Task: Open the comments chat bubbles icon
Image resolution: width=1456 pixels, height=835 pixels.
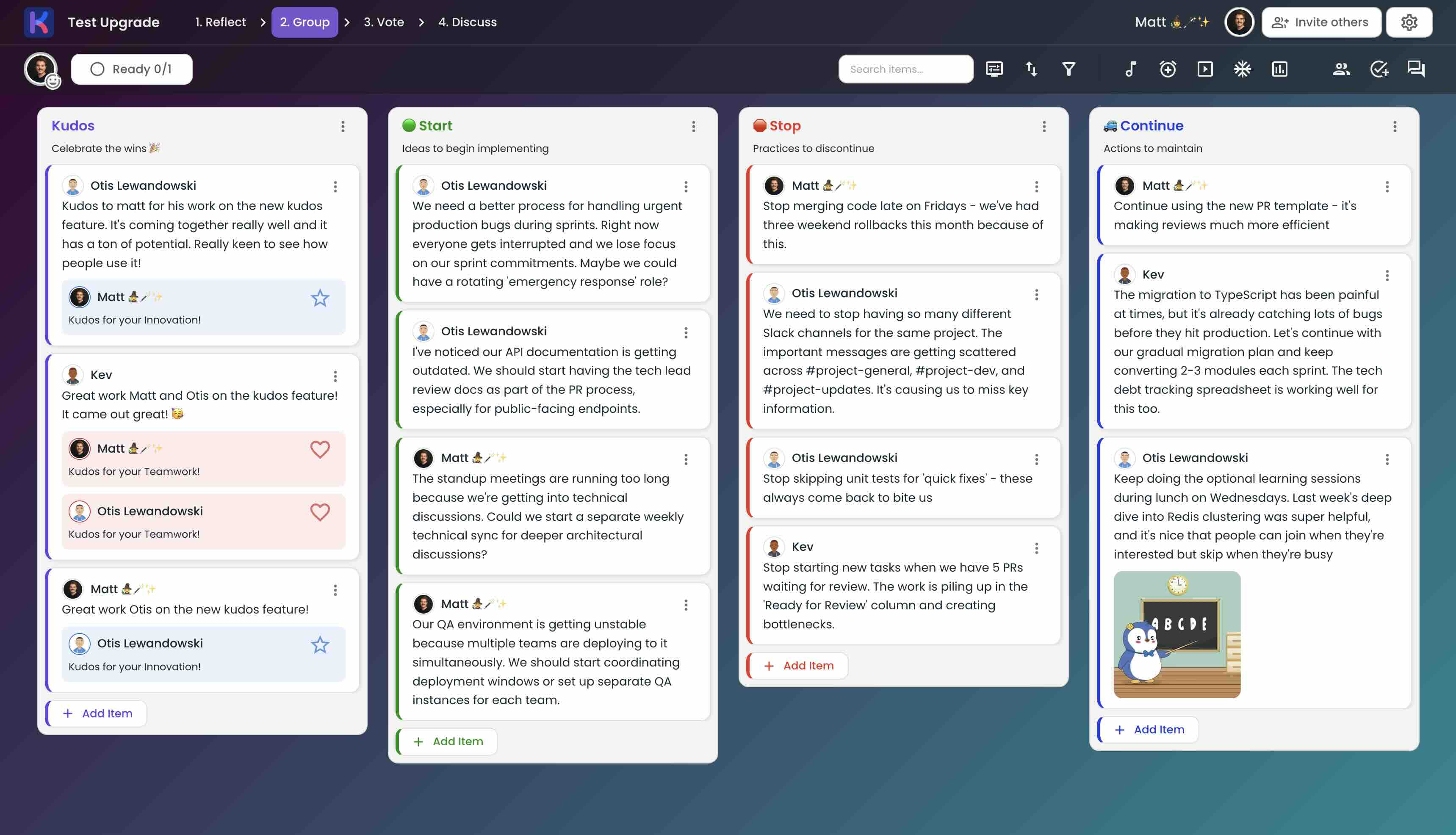Action: coord(1416,69)
